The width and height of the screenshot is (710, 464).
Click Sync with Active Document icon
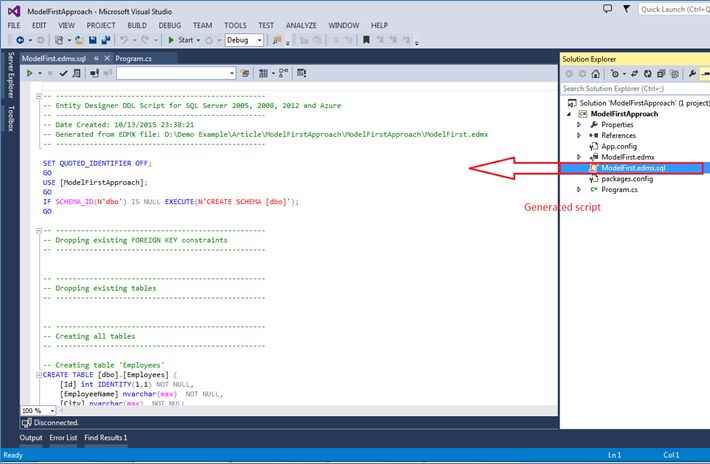pos(634,74)
